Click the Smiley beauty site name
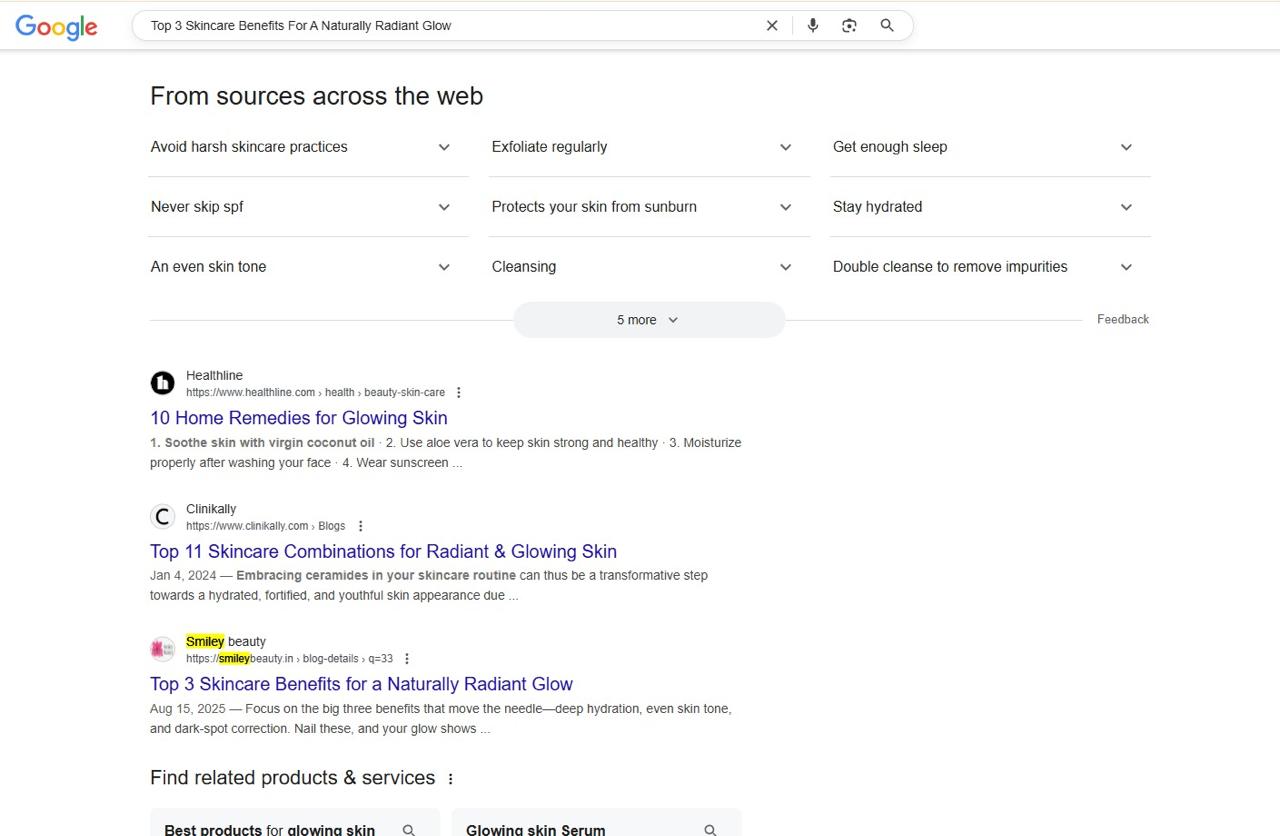The width and height of the screenshot is (1280, 836). pyautogui.click(x=226, y=642)
